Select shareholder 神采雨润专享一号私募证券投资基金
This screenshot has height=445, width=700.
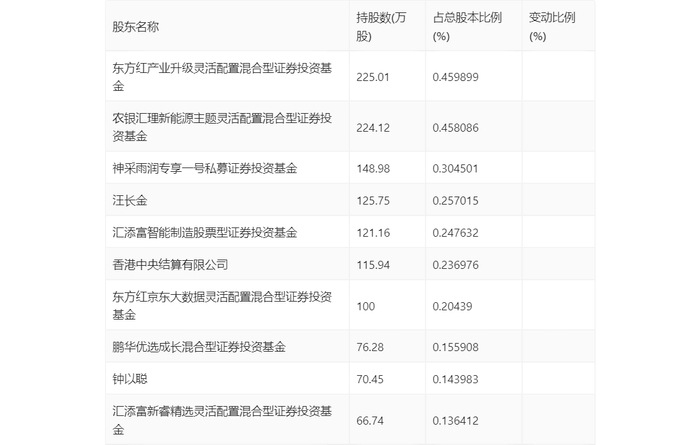(x=204, y=168)
